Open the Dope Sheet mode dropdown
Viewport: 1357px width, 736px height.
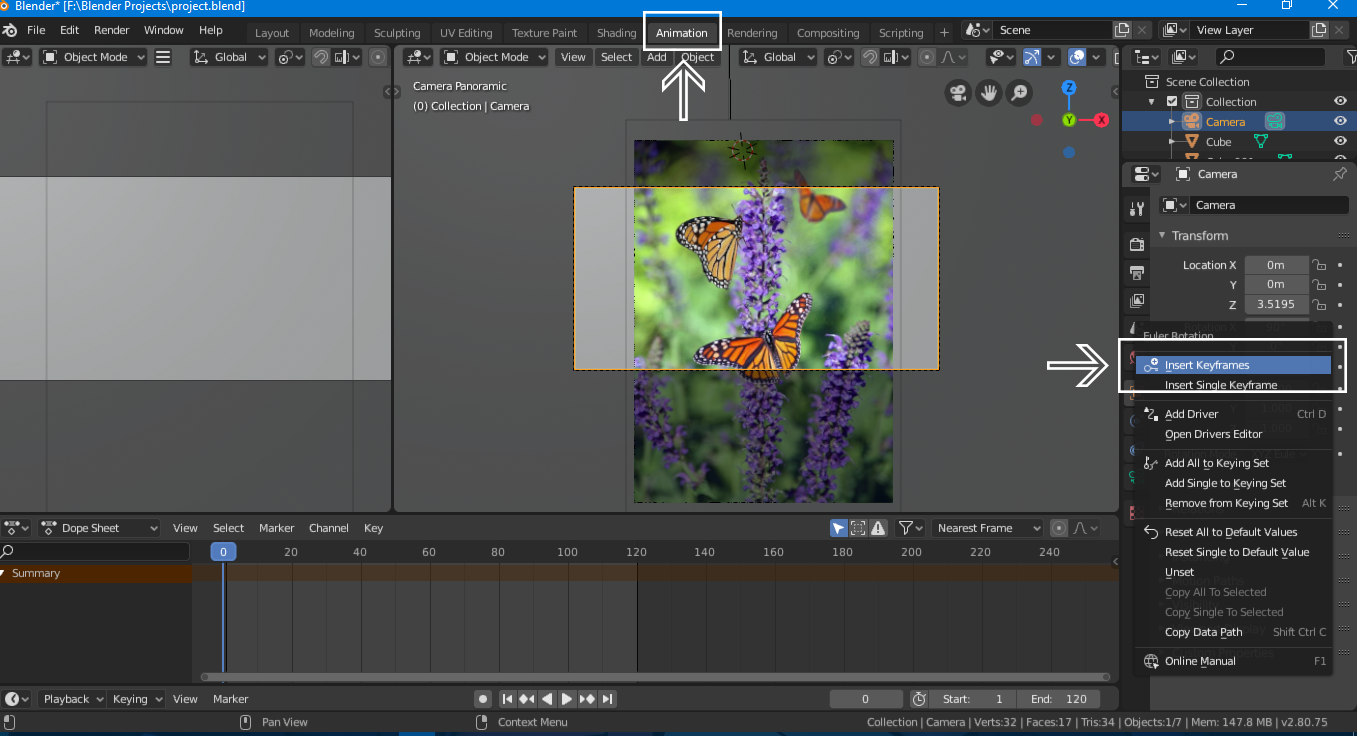click(99, 528)
